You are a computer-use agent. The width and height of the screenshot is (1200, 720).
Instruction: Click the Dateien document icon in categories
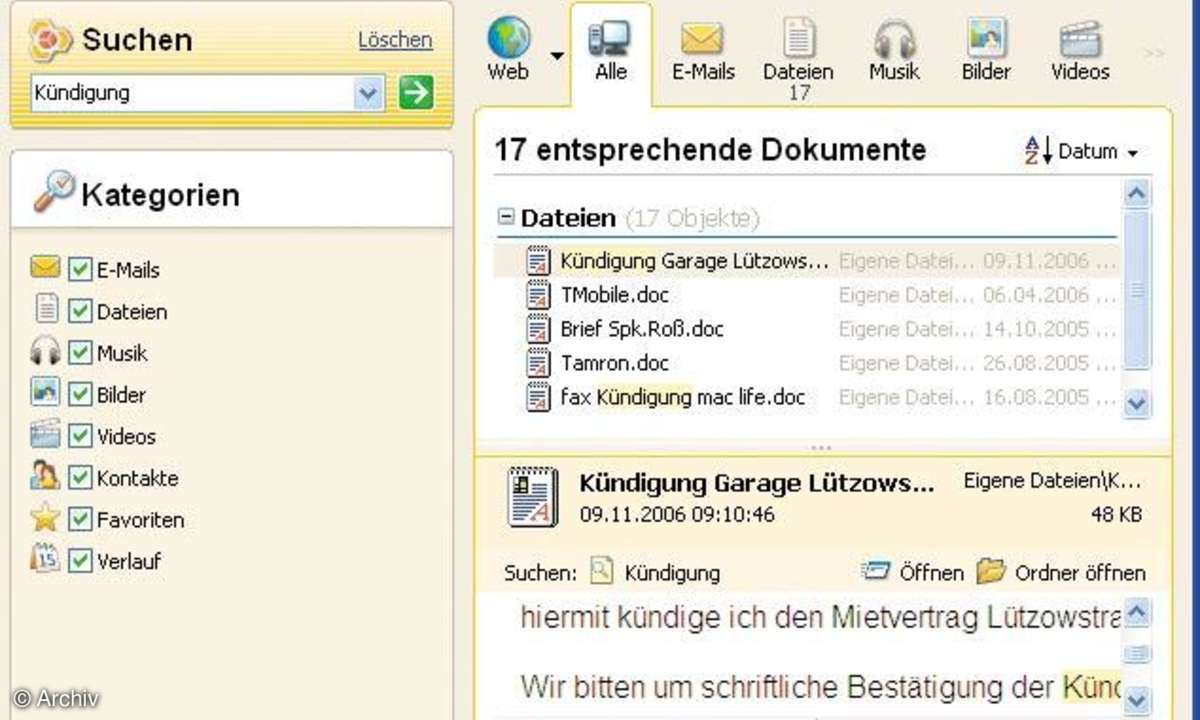(x=46, y=309)
